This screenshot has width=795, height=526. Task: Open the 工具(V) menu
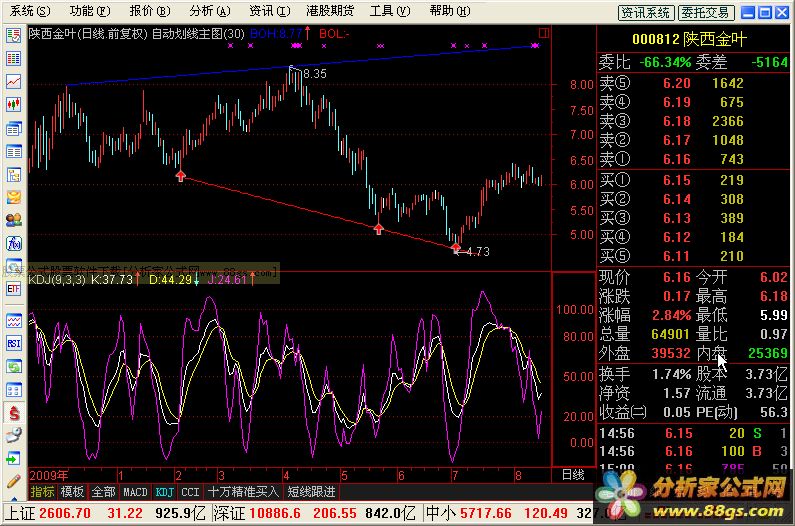389,11
